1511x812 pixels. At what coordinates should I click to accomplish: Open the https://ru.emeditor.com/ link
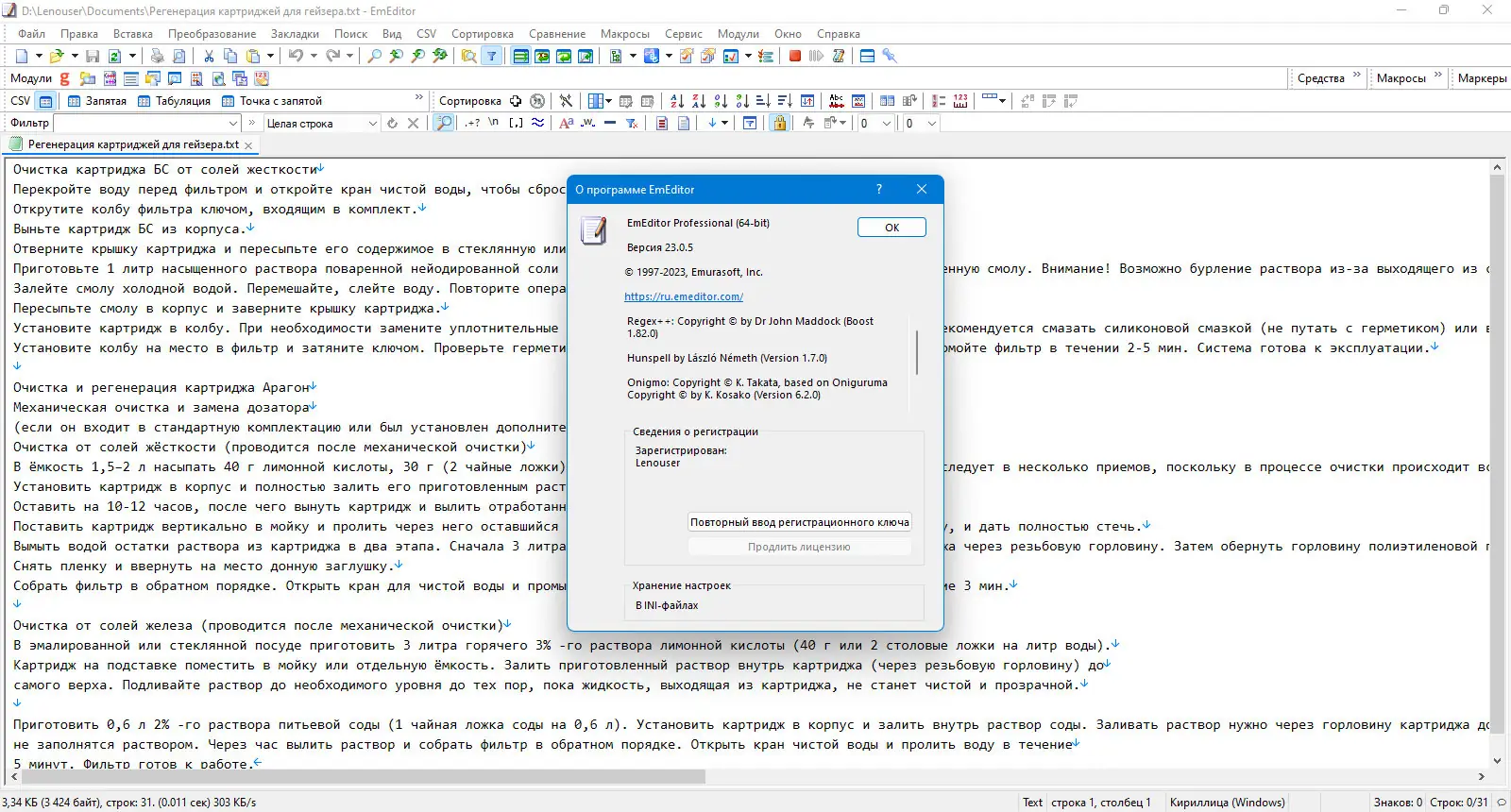pyautogui.click(x=684, y=296)
